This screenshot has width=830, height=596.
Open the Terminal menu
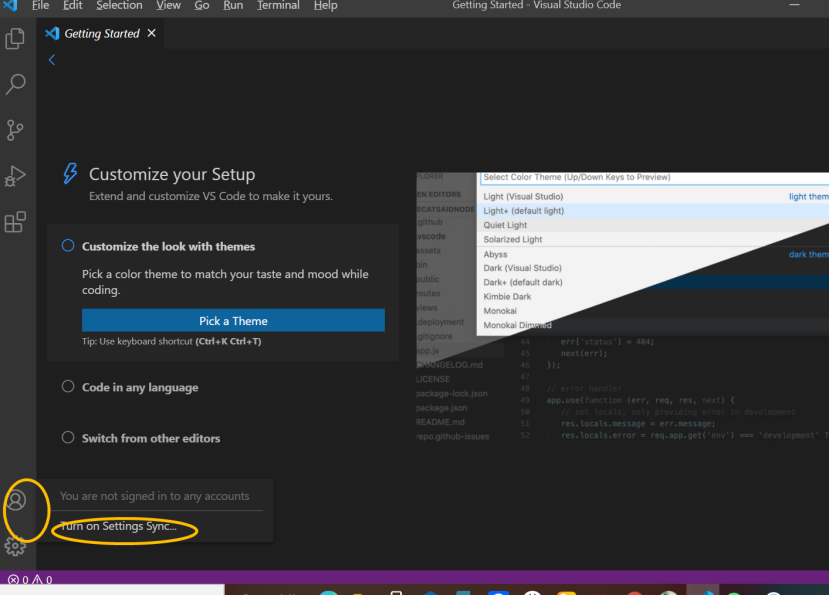tap(278, 6)
